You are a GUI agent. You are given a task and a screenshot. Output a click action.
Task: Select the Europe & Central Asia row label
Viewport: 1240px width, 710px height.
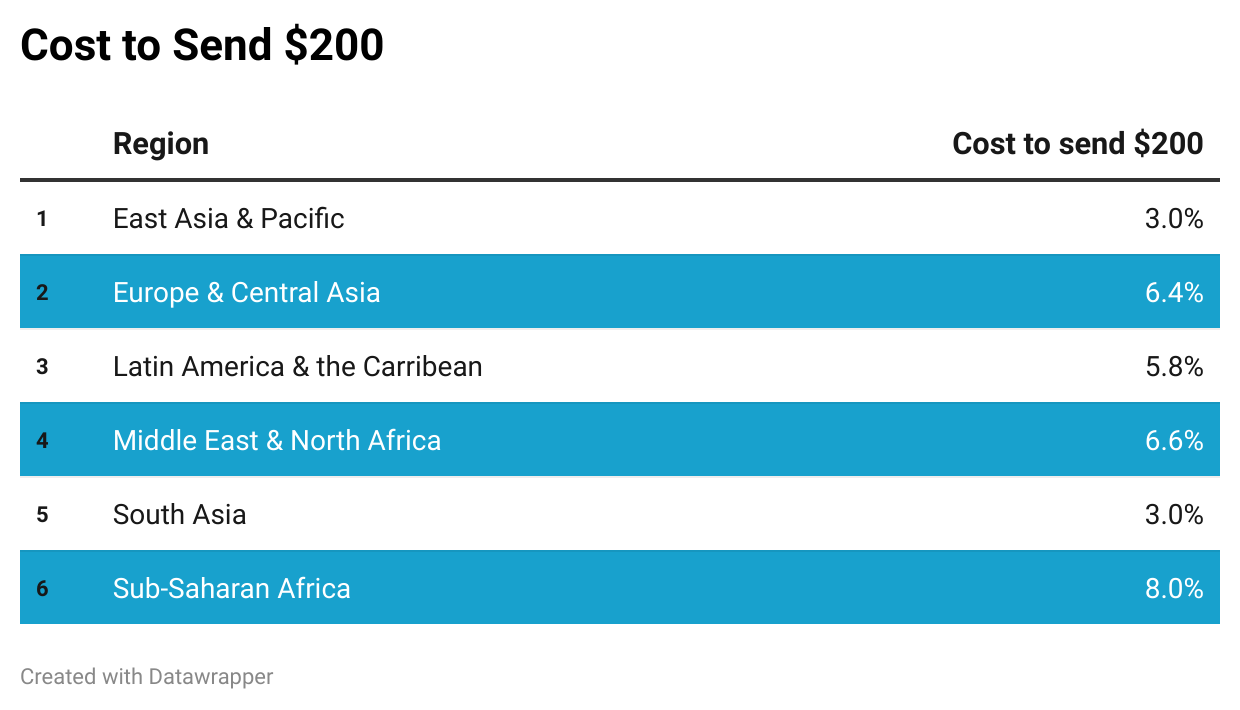pyautogui.click(x=246, y=292)
